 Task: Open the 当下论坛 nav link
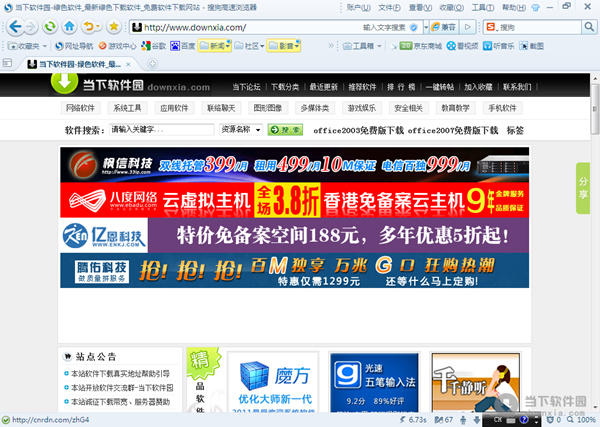pos(246,87)
